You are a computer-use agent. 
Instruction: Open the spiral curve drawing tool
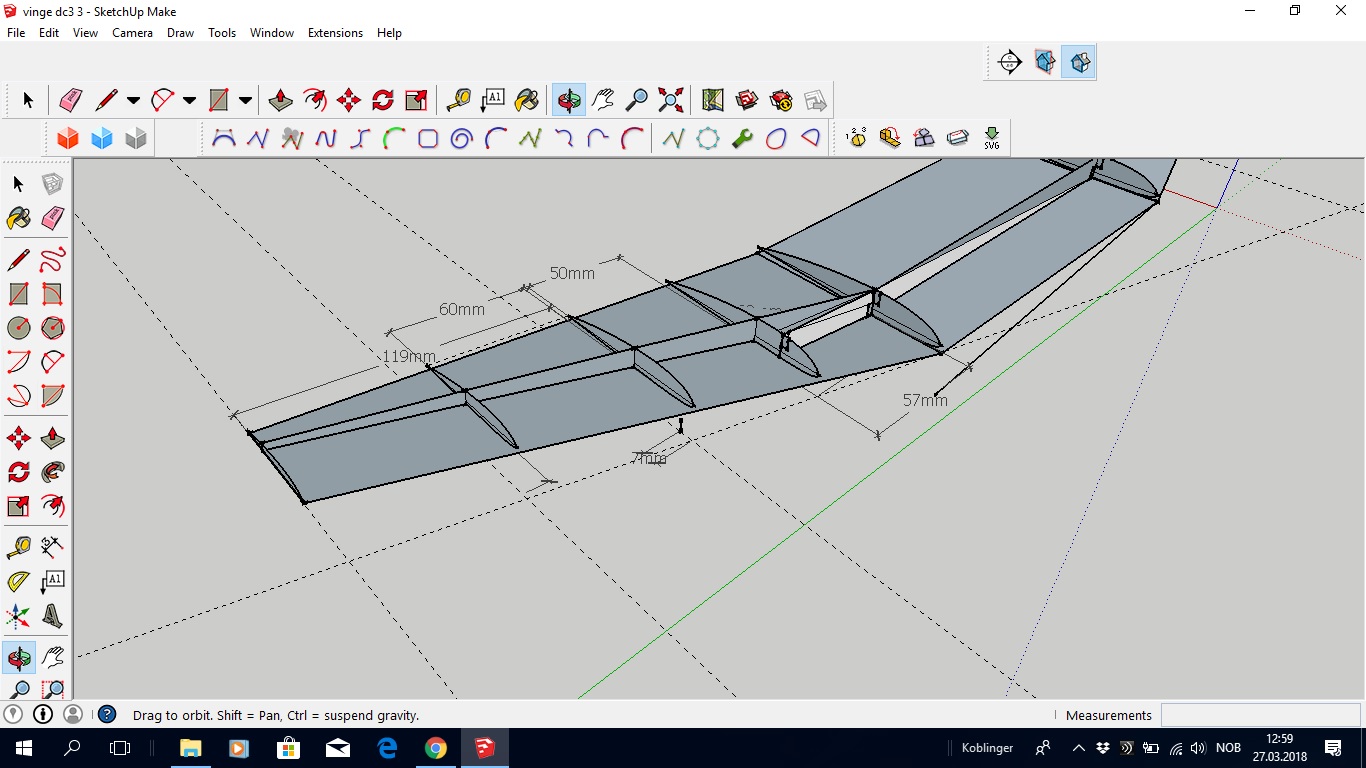click(x=461, y=139)
